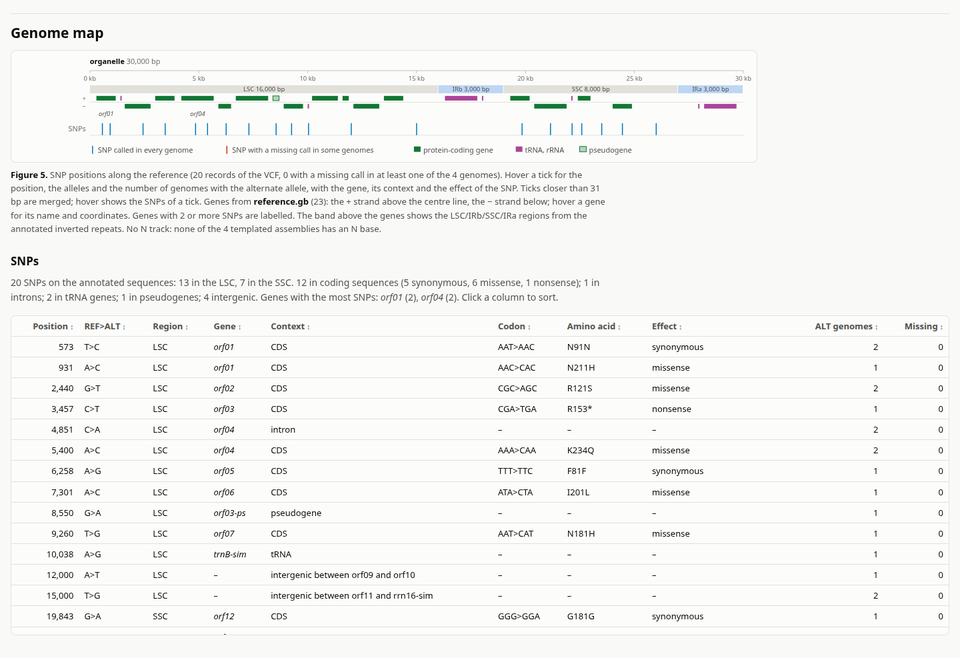Click the 'SSC' region cell in the table

160,616
